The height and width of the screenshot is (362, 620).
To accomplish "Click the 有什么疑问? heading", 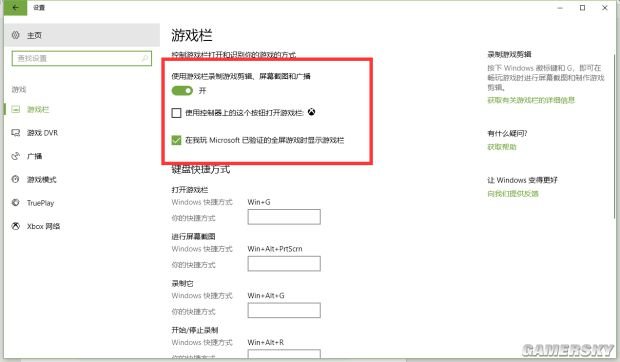I will tap(507, 134).
